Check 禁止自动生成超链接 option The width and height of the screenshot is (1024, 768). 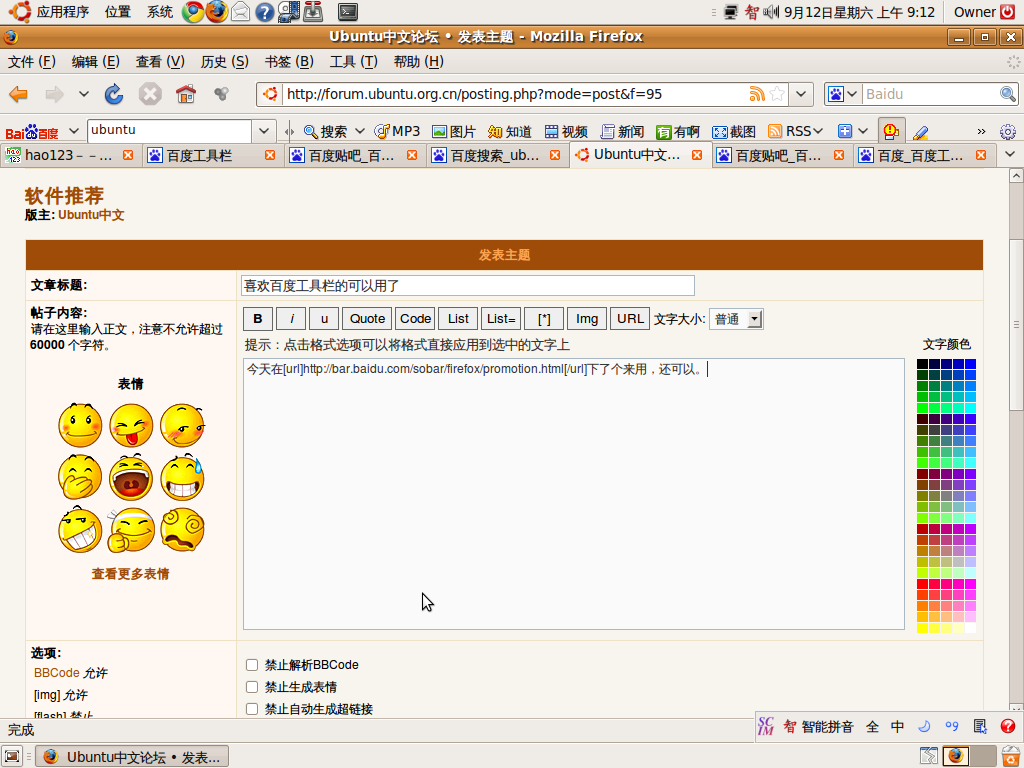click(252, 709)
